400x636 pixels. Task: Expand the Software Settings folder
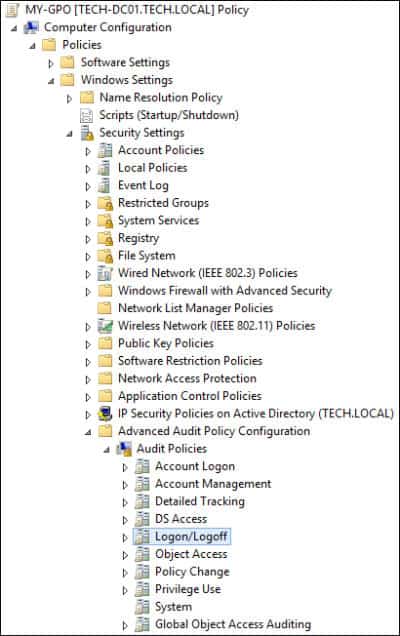(51, 64)
